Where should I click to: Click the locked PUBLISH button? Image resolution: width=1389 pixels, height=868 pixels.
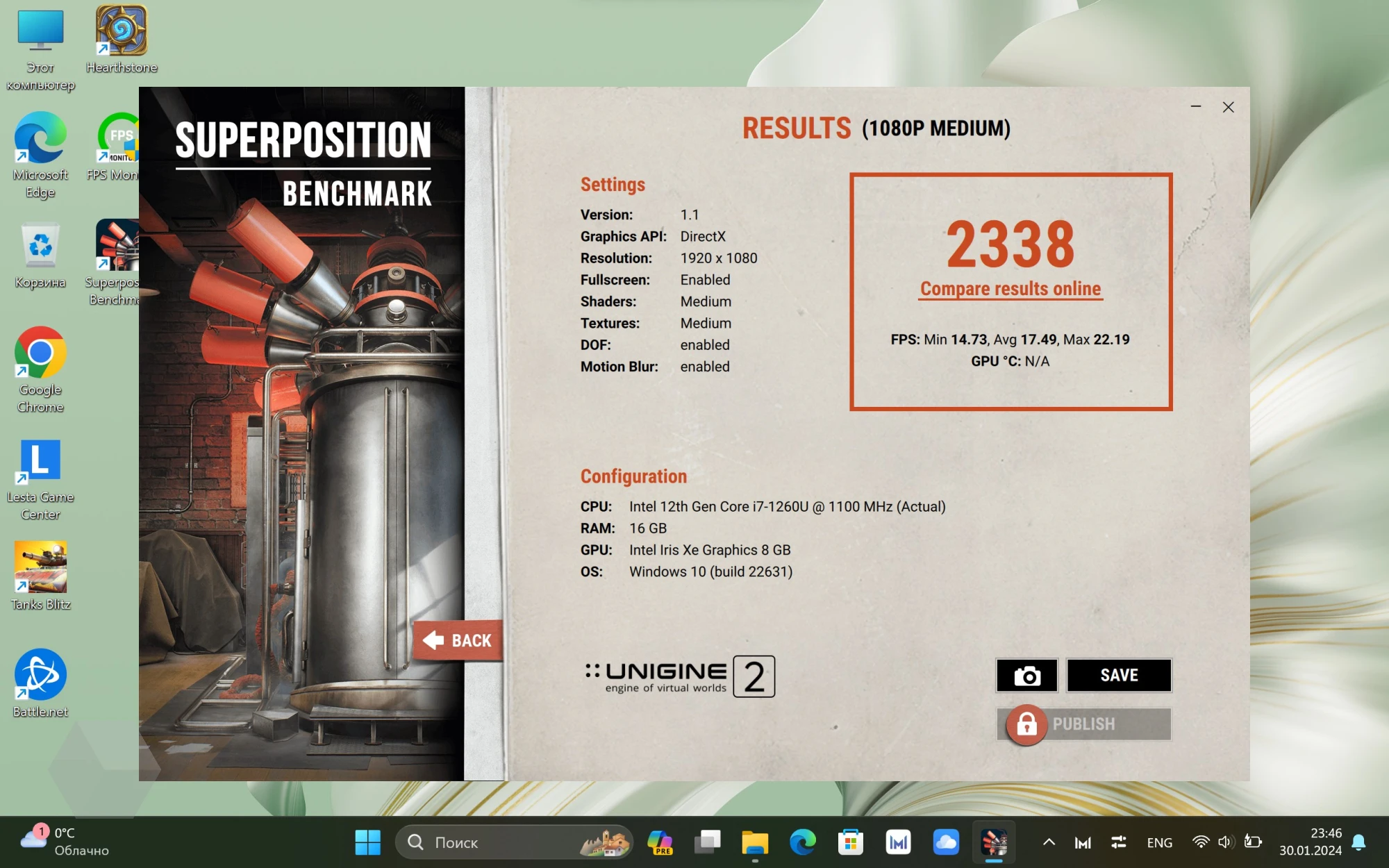(1083, 724)
